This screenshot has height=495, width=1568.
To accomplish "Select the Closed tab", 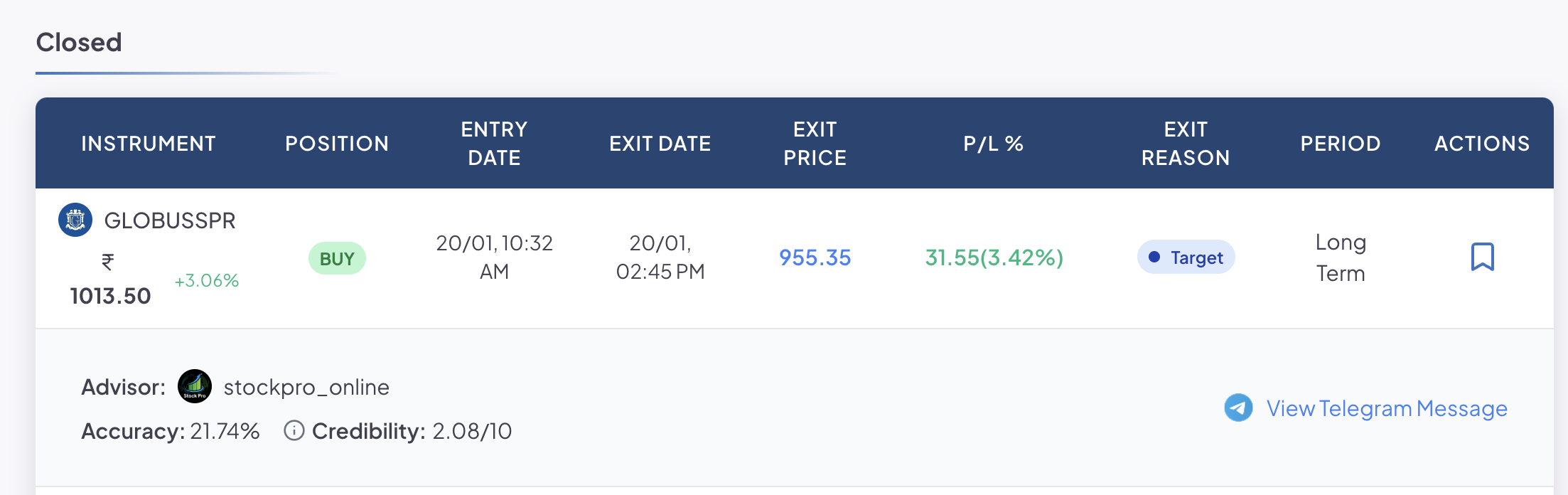I will click(79, 42).
